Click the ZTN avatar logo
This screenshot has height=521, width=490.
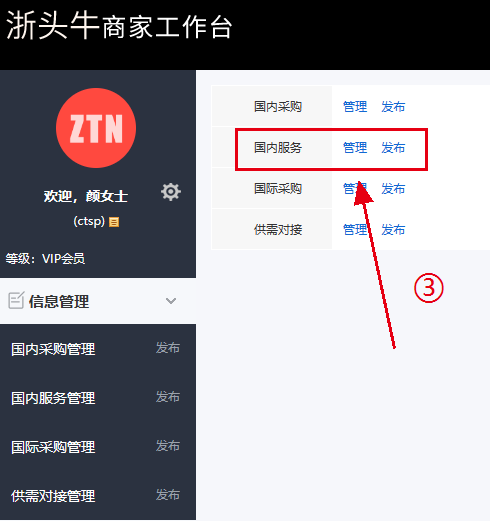tap(96, 128)
